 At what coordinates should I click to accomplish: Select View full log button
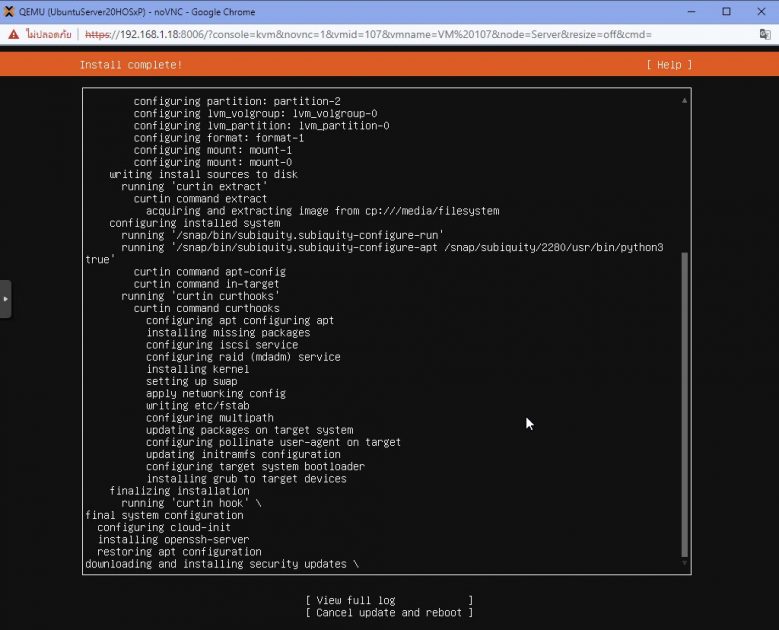[x=389, y=600]
